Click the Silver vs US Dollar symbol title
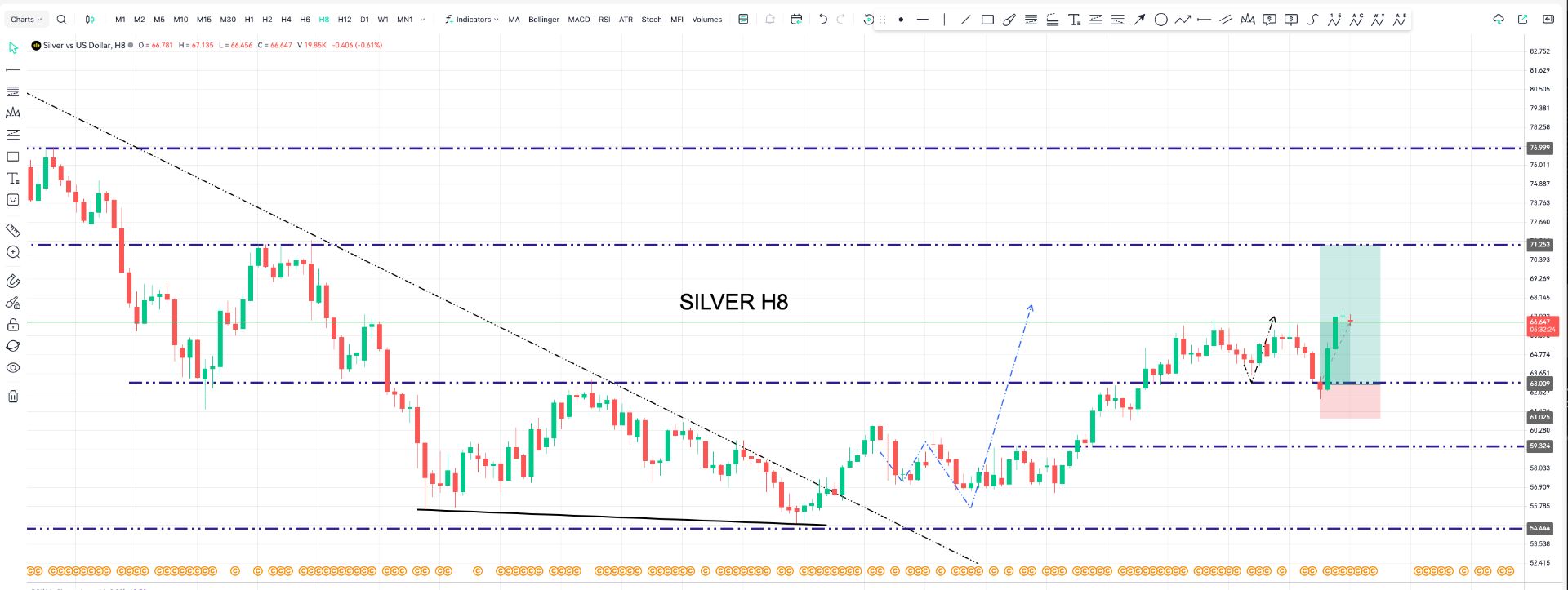This screenshot has height=590, width=1568. pos(84,46)
